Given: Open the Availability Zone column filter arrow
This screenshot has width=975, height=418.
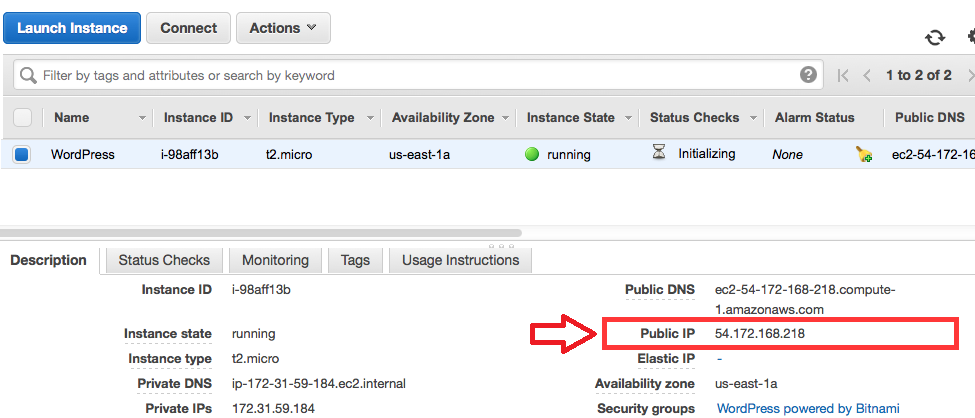Looking at the screenshot, I should pos(506,118).
